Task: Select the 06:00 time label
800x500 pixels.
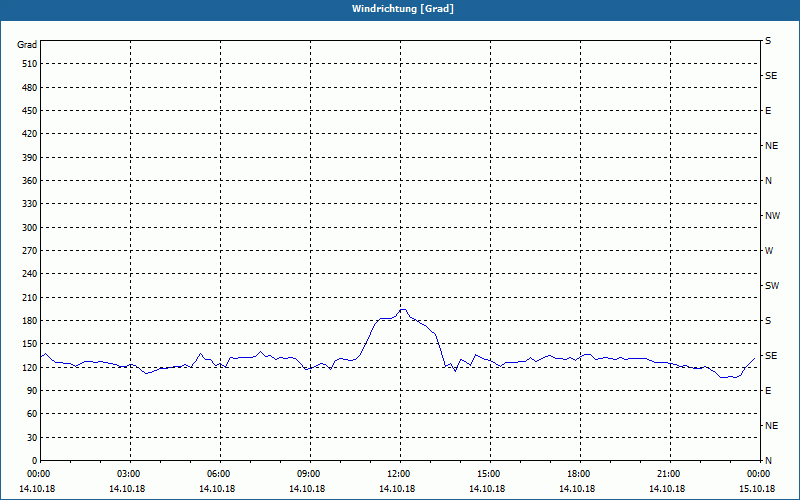Action: tap(220, 474)
